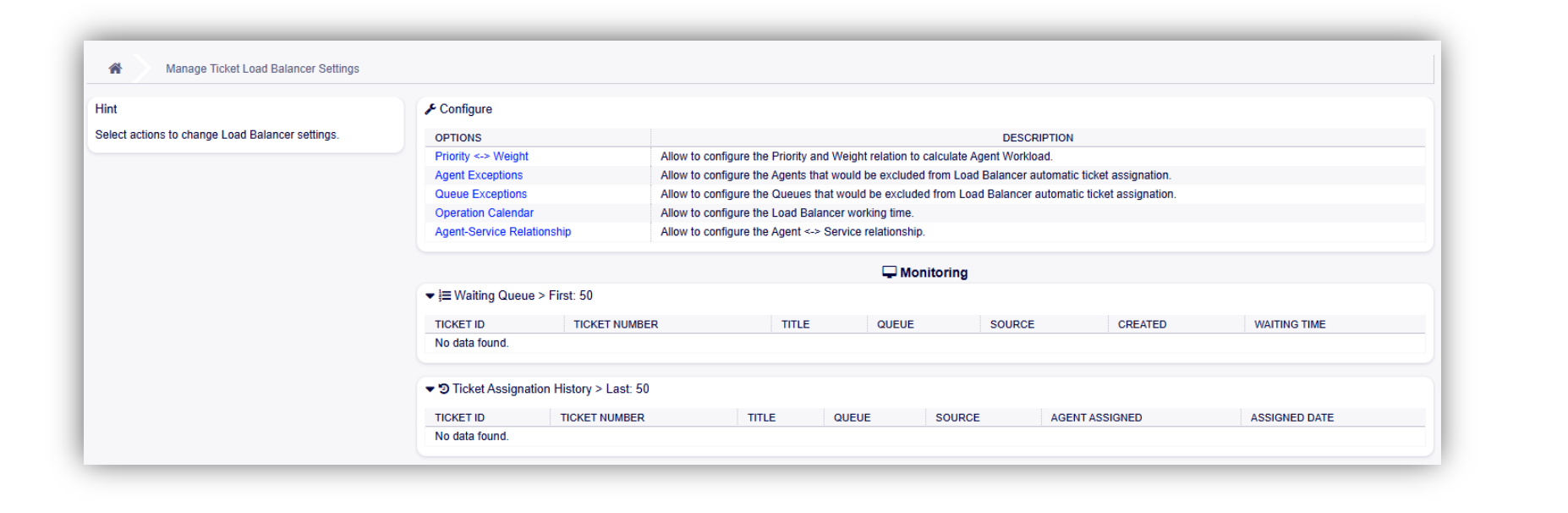Click TICKET NUMBER header in Assignation History
1568x513 pixels.
[x=602, y=417]
